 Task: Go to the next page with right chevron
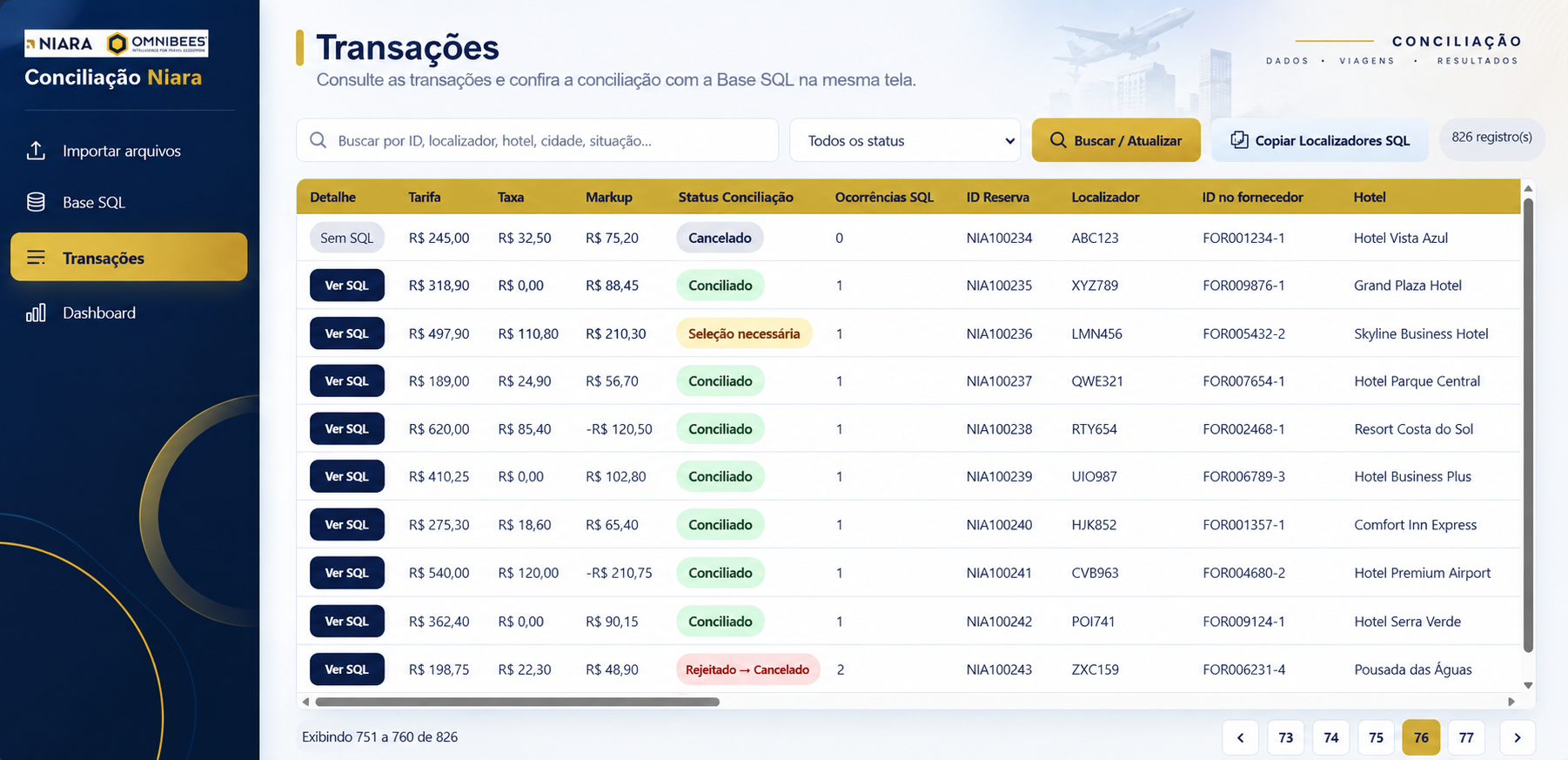point(1518,737)
